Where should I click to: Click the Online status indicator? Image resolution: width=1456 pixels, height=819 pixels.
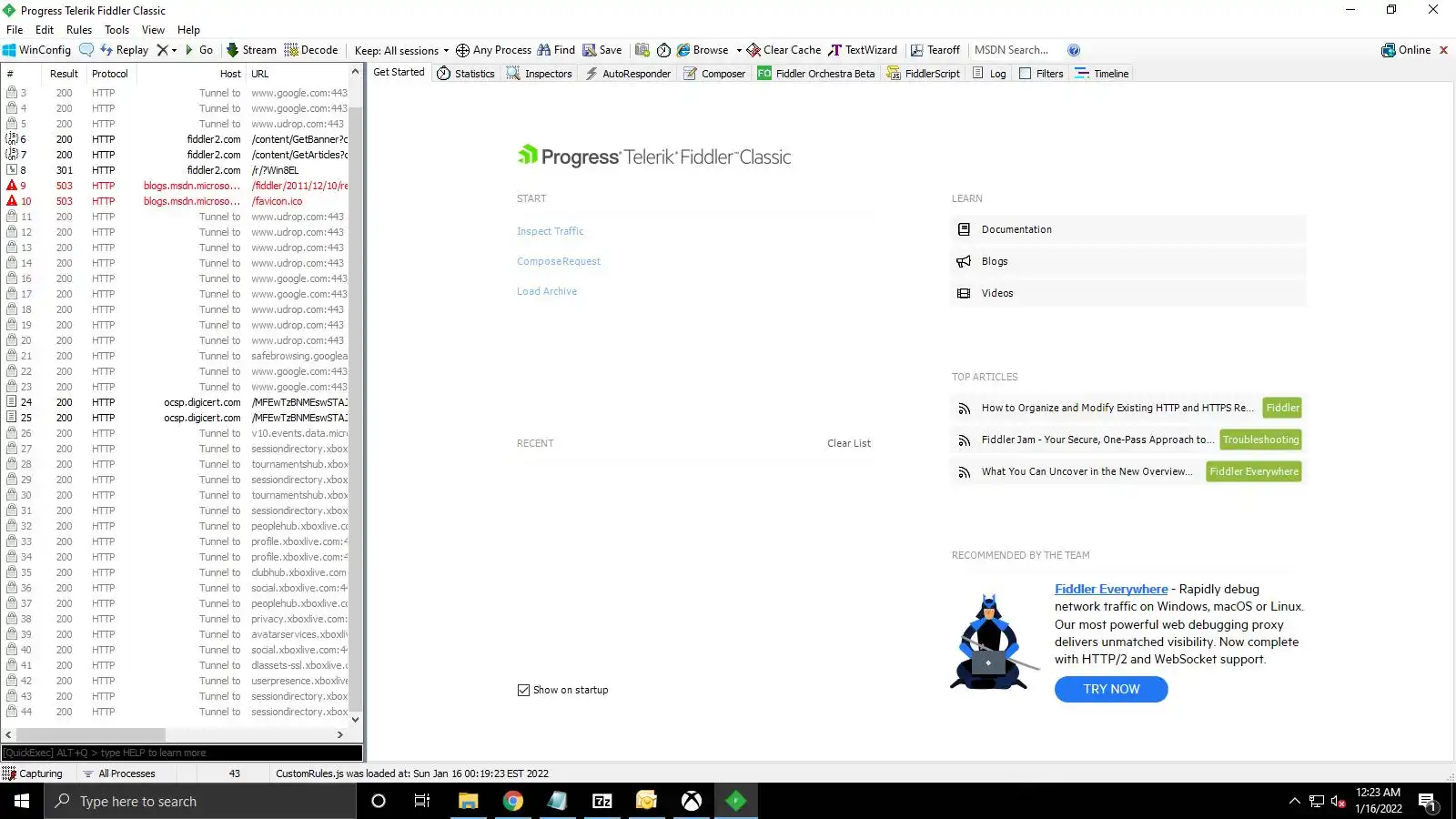[1406, 50]
